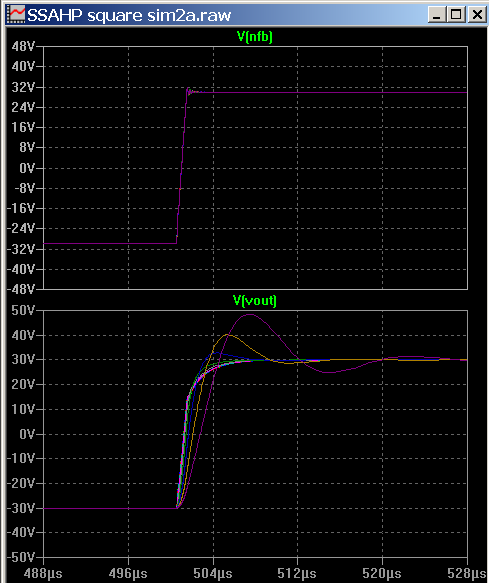Click the 0V label on lower plot axis
The image size is (489, 583).
[x=27, y=434]
